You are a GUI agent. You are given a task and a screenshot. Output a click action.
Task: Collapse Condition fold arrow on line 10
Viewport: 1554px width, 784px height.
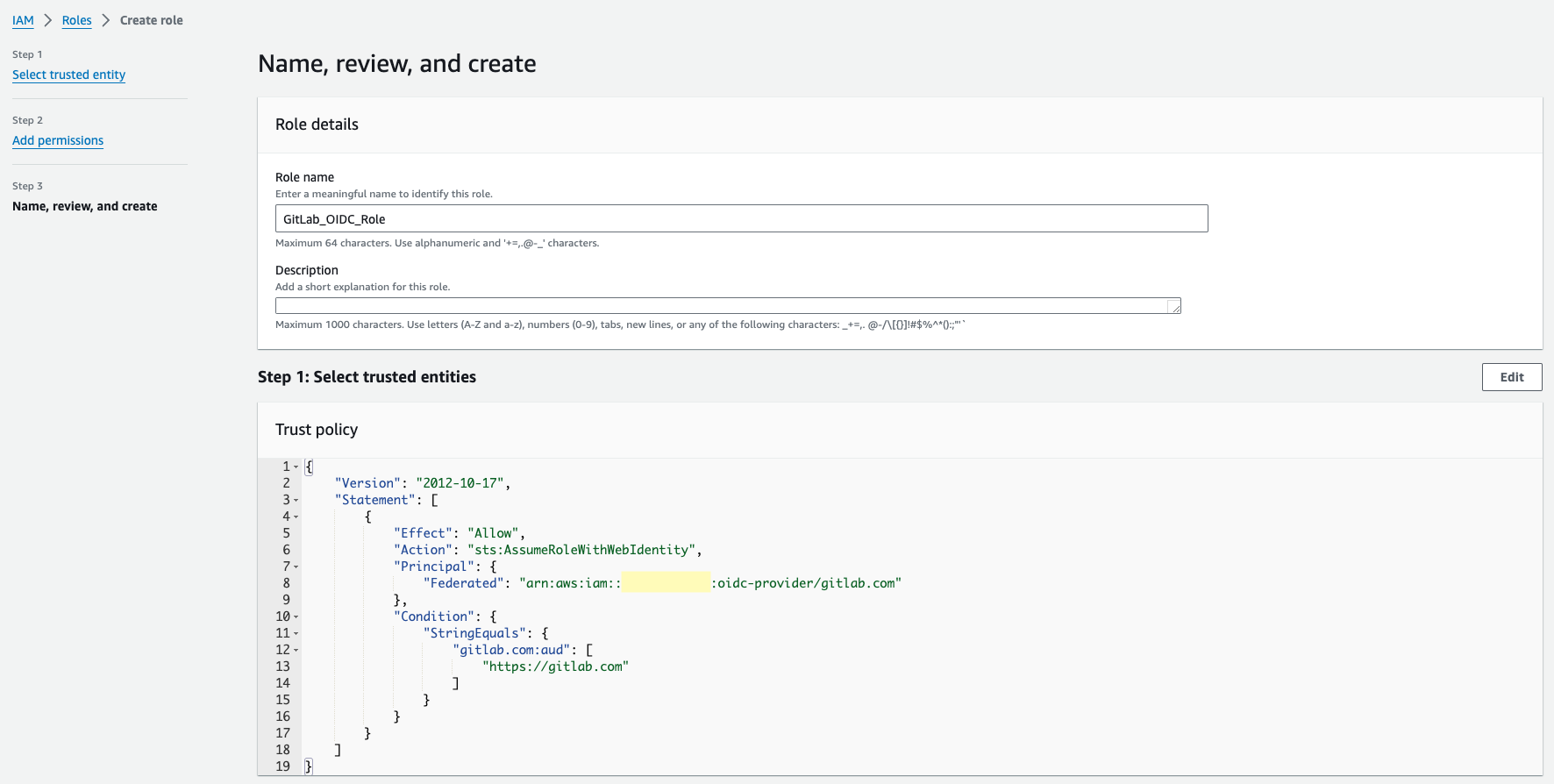(x=296, y=617)
